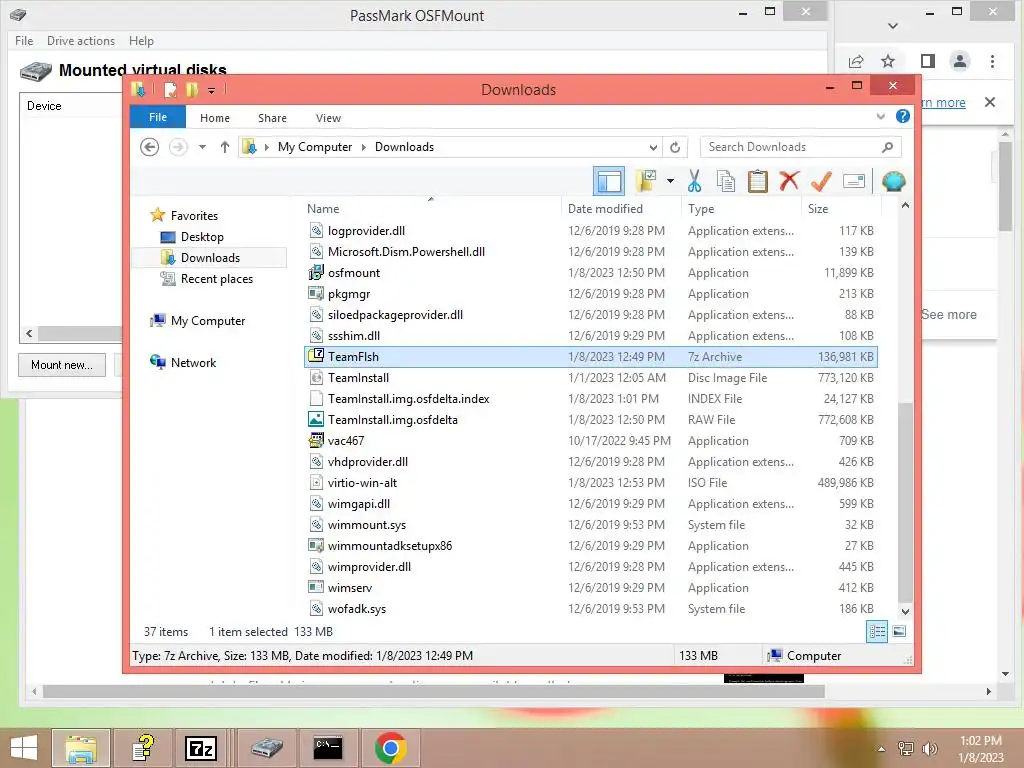Expand the Explorer ribbon chevron

(x=880, y=116)
